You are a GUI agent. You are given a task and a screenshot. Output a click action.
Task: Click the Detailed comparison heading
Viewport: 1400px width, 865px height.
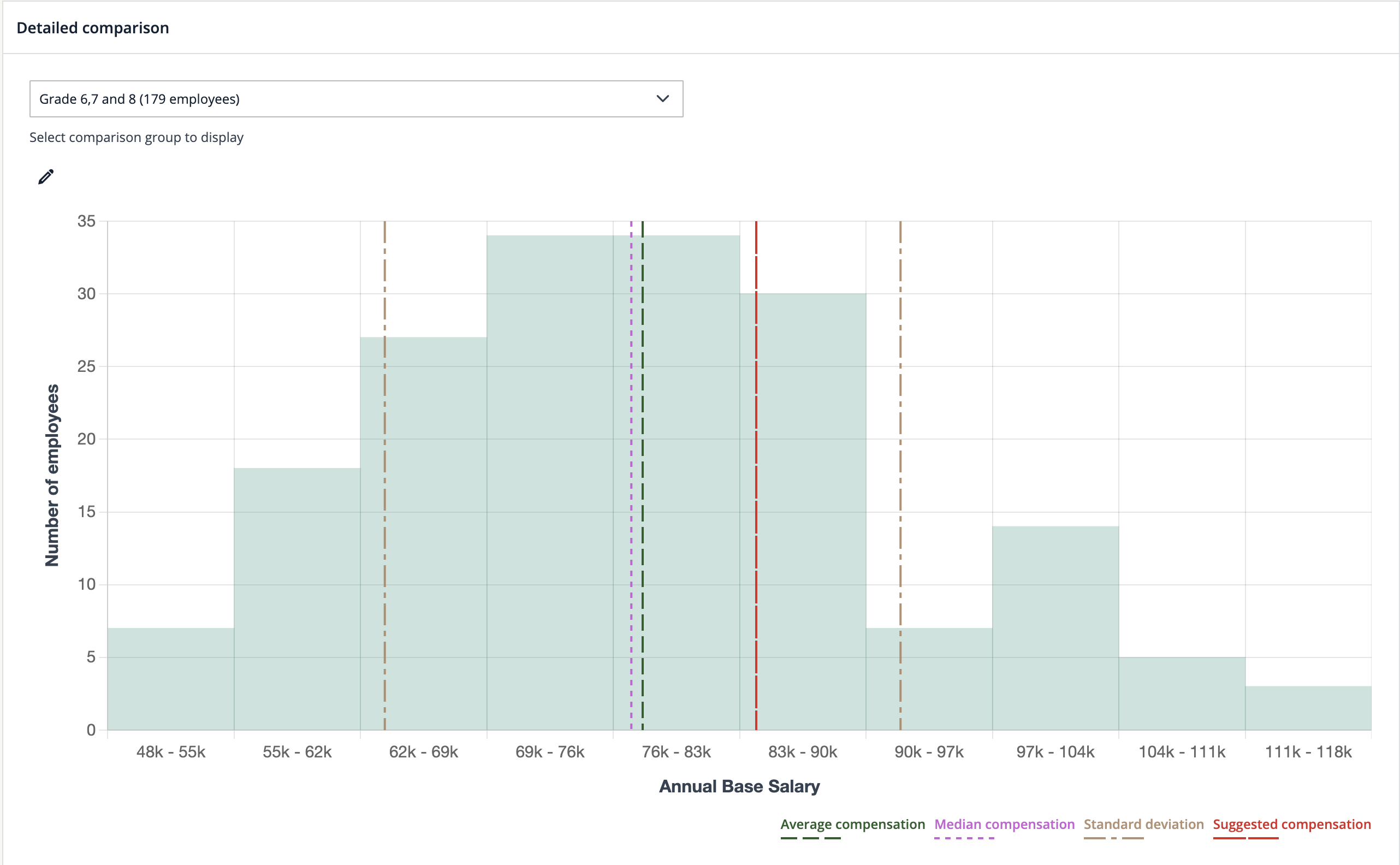tap(93, 27)
